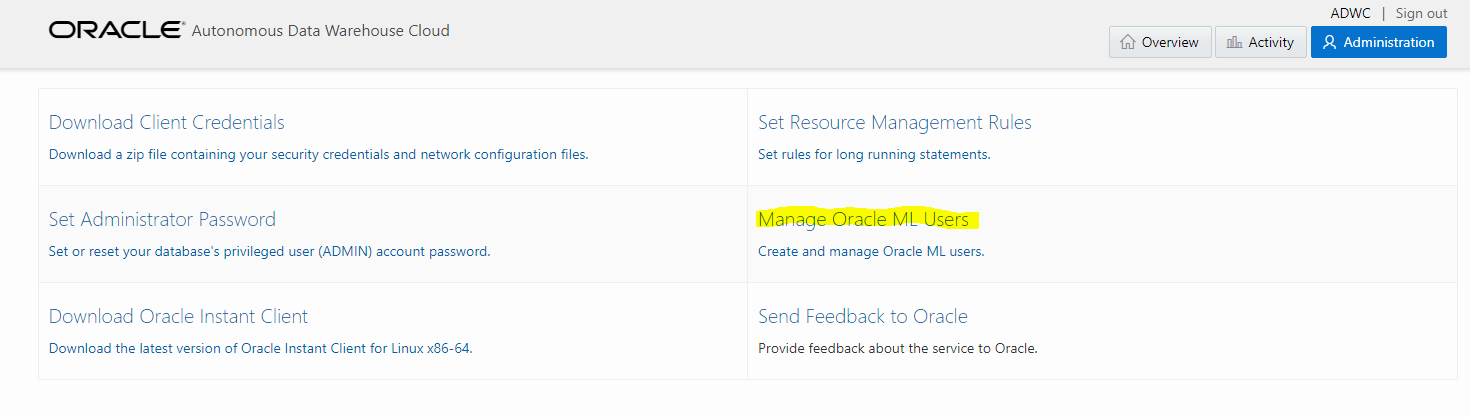This screenshot has width=1470, height=417.
Task: Click 'Create and manage Oracle ML users.' text
Action: point(871,252)
